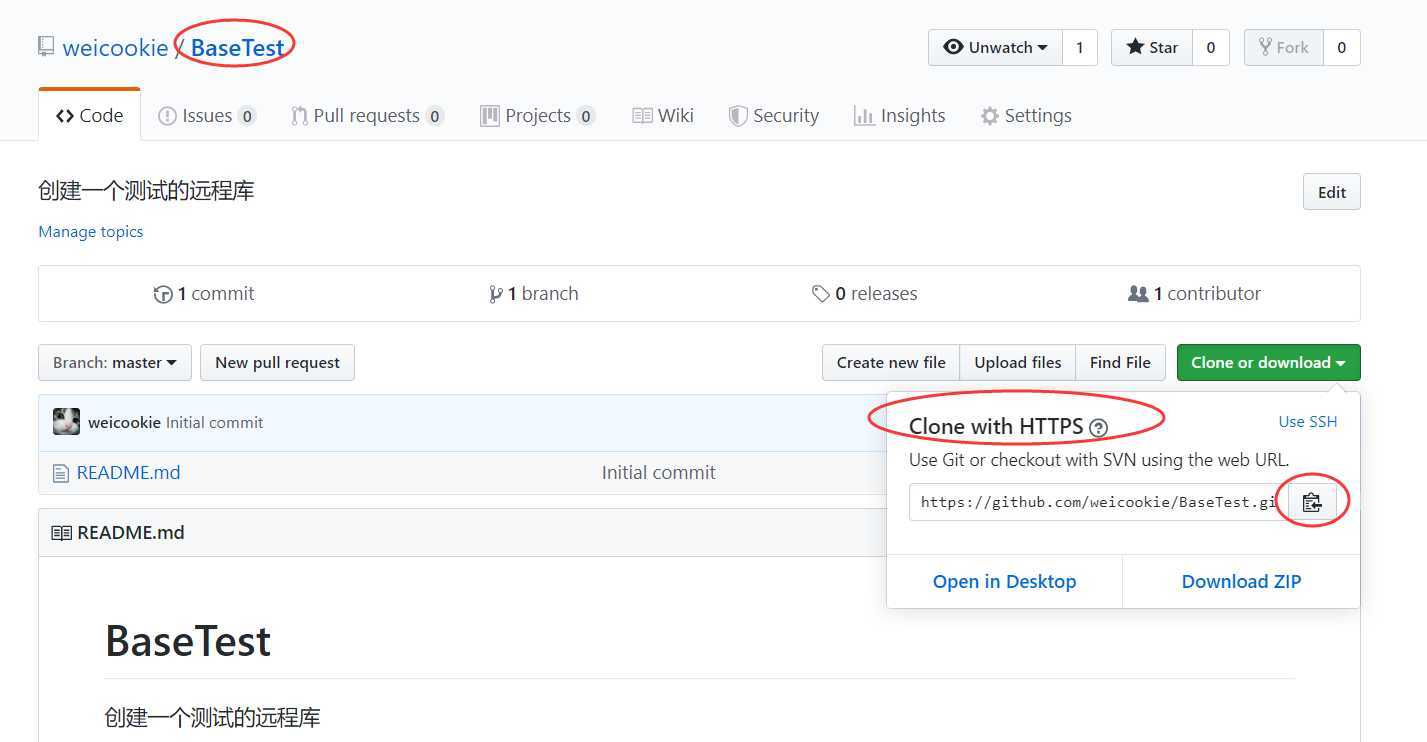This screenshot has width=1427, height=742.
Task: Click the book icon in README.md header
Action: point(61,533)
